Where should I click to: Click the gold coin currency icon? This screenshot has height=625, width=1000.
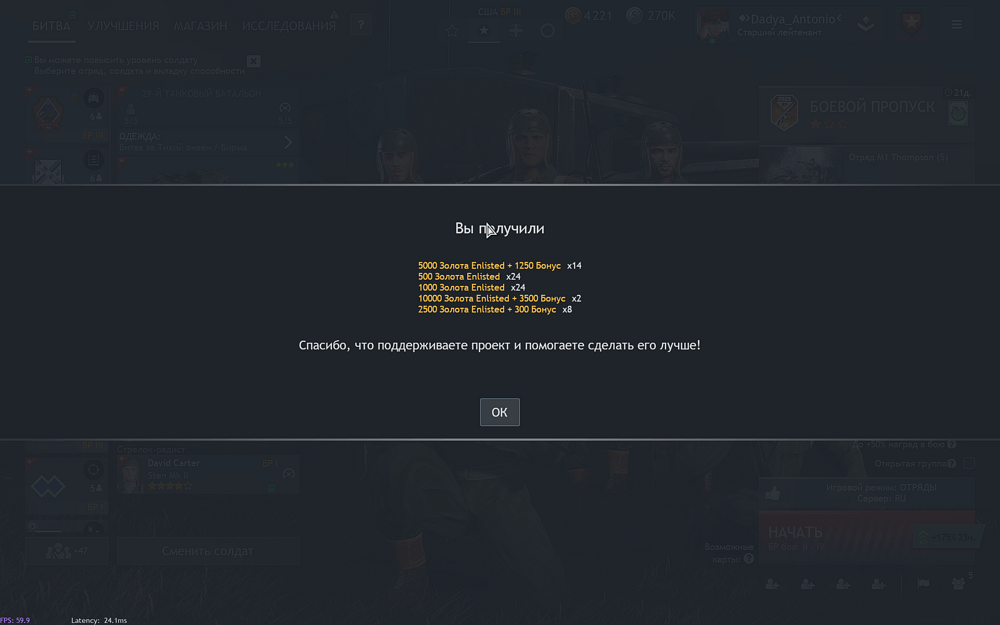(573, 15)
